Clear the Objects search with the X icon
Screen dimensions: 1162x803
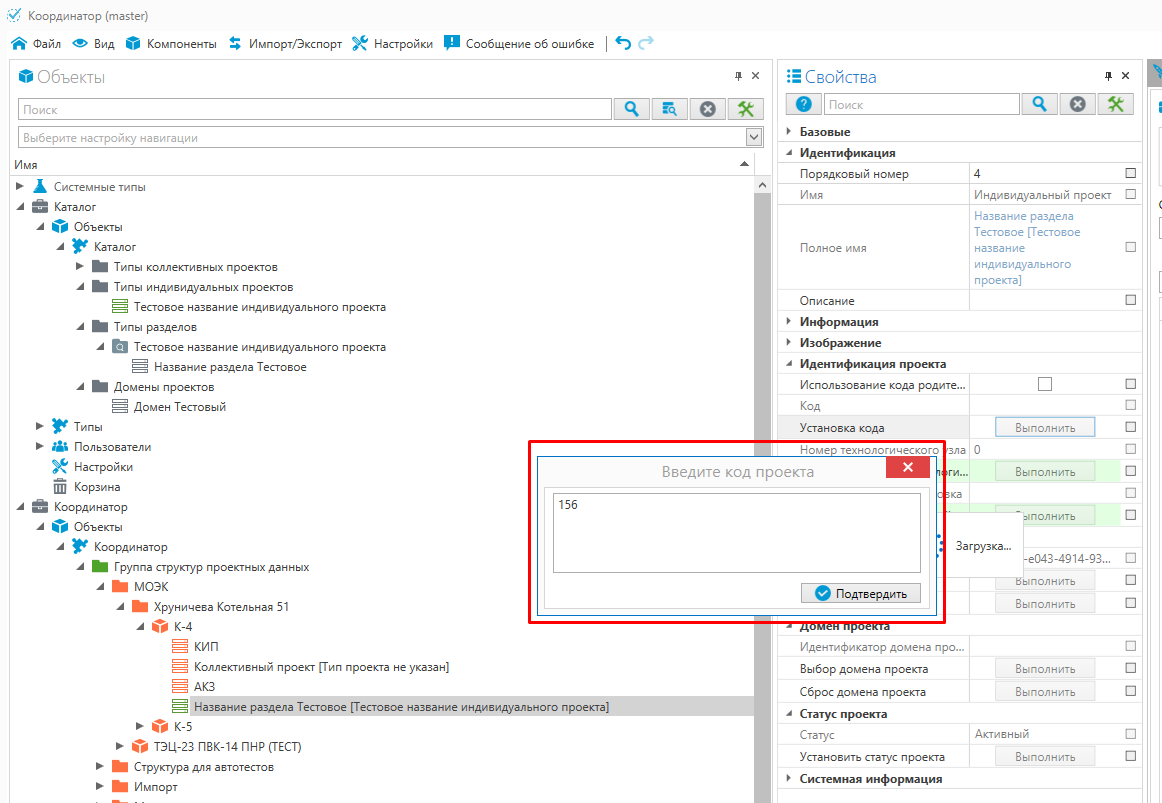(x=707, y=109)
